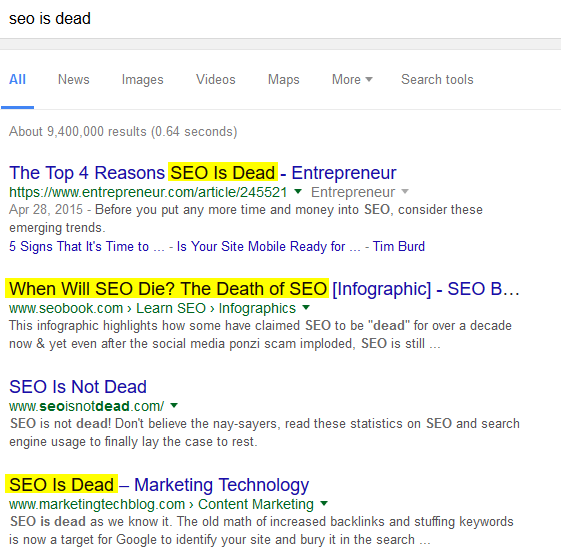This screenshot has width=561, height=560.
Task: Click the www.seoisnotdead.com URL
Action: point(87,406)
